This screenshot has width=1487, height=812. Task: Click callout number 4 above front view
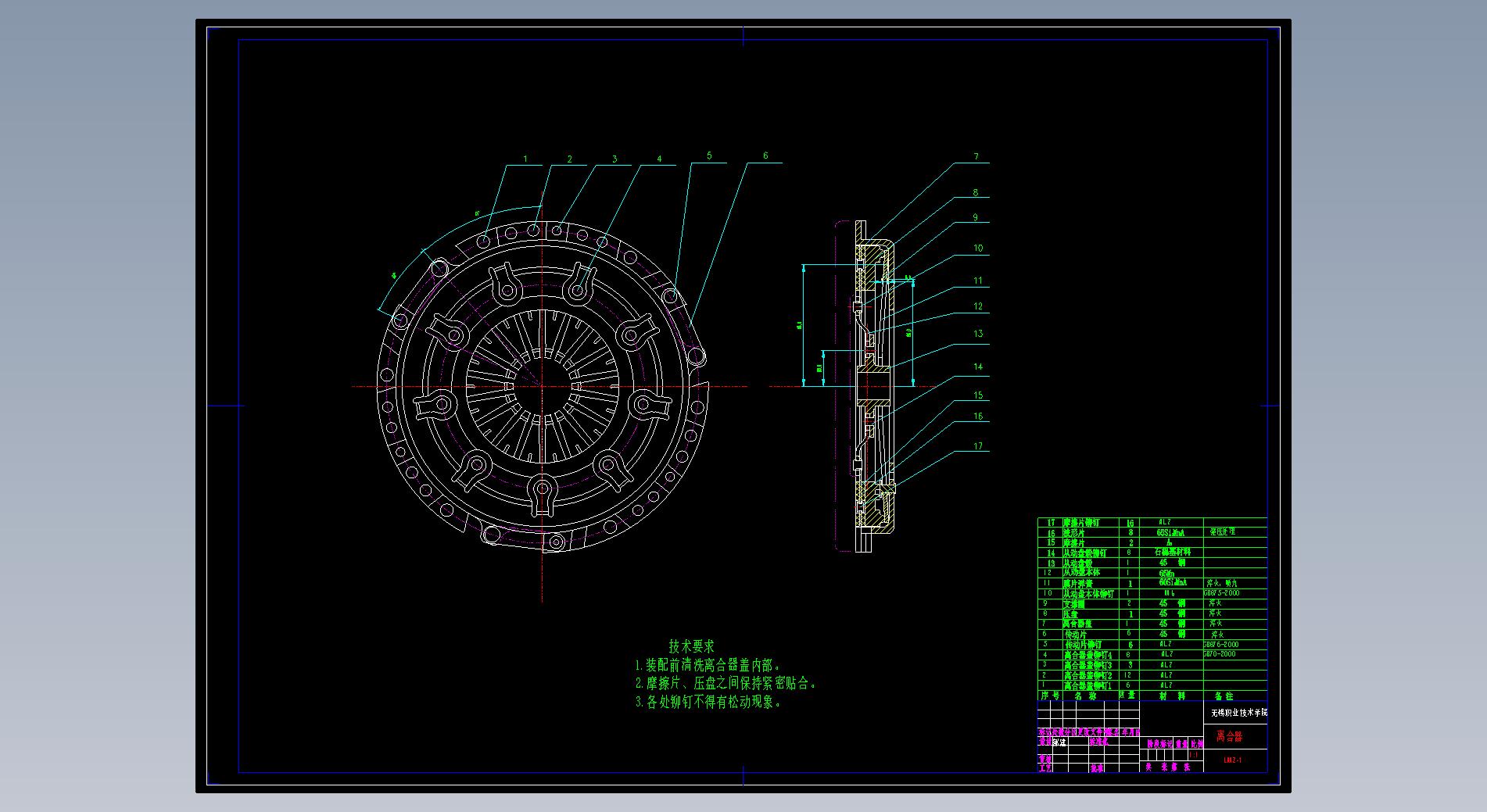pyautogui.click(x=659, y=159)
